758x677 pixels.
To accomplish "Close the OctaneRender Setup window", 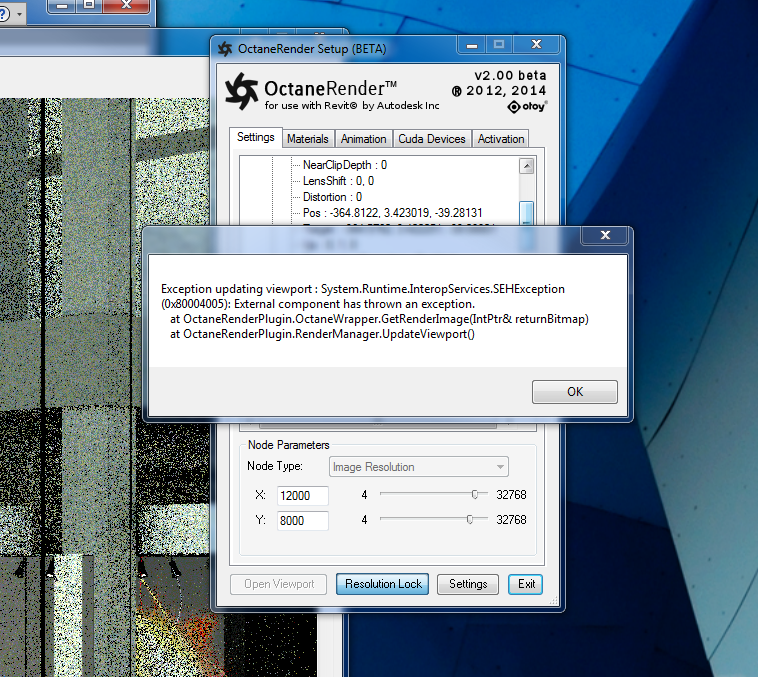I will click(x=536, y=45).
